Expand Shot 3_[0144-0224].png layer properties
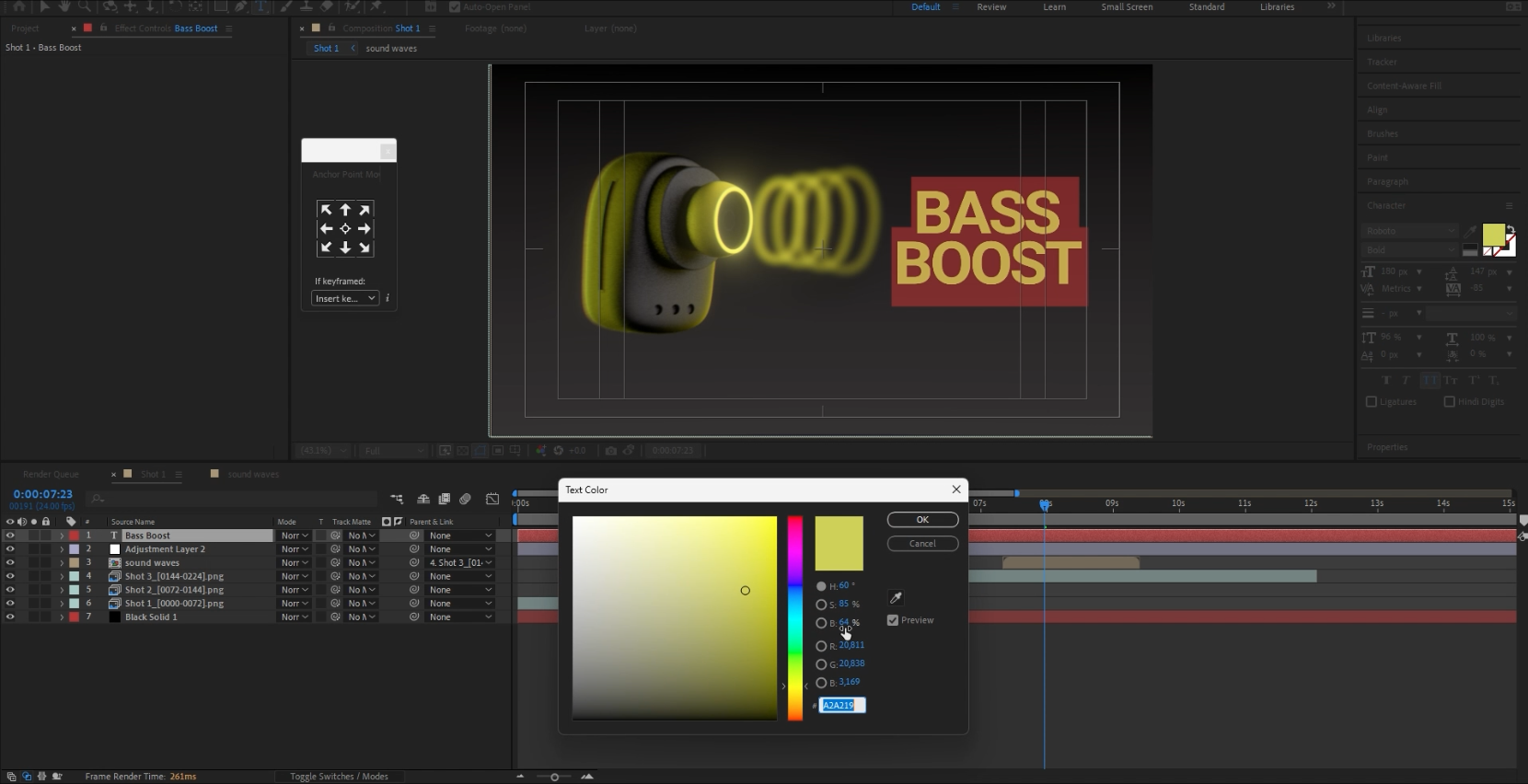The width and height of the screenshot is (1528, 784). pyautogui.click(x=62, y=576)
